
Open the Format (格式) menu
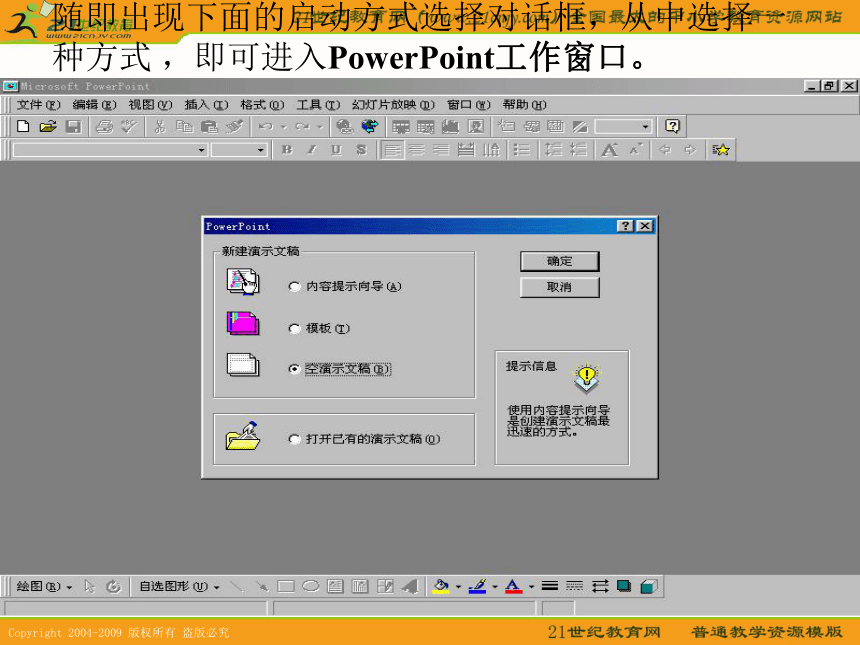point(262,105)
